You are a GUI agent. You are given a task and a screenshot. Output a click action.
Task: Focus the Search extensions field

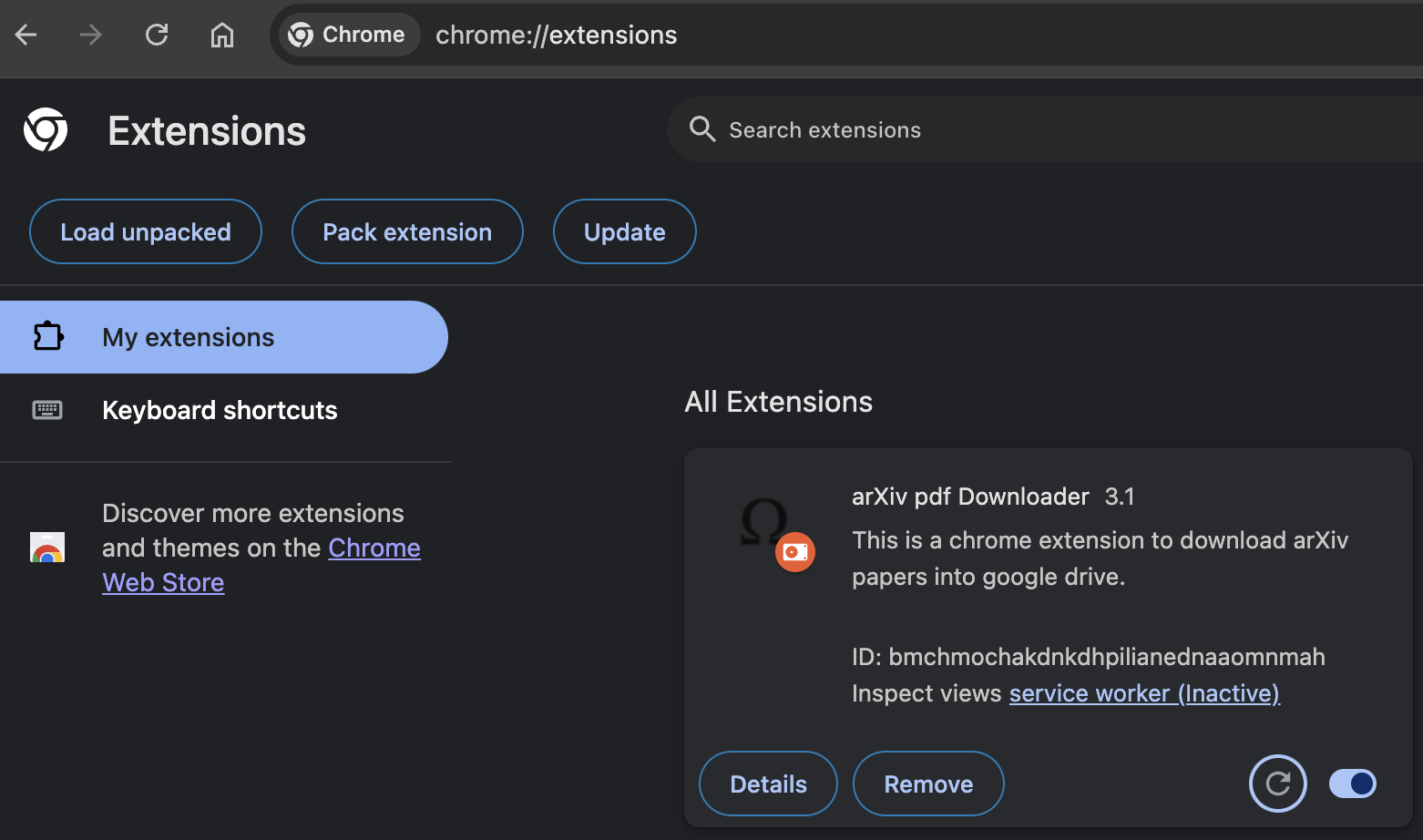point(1045,129)
